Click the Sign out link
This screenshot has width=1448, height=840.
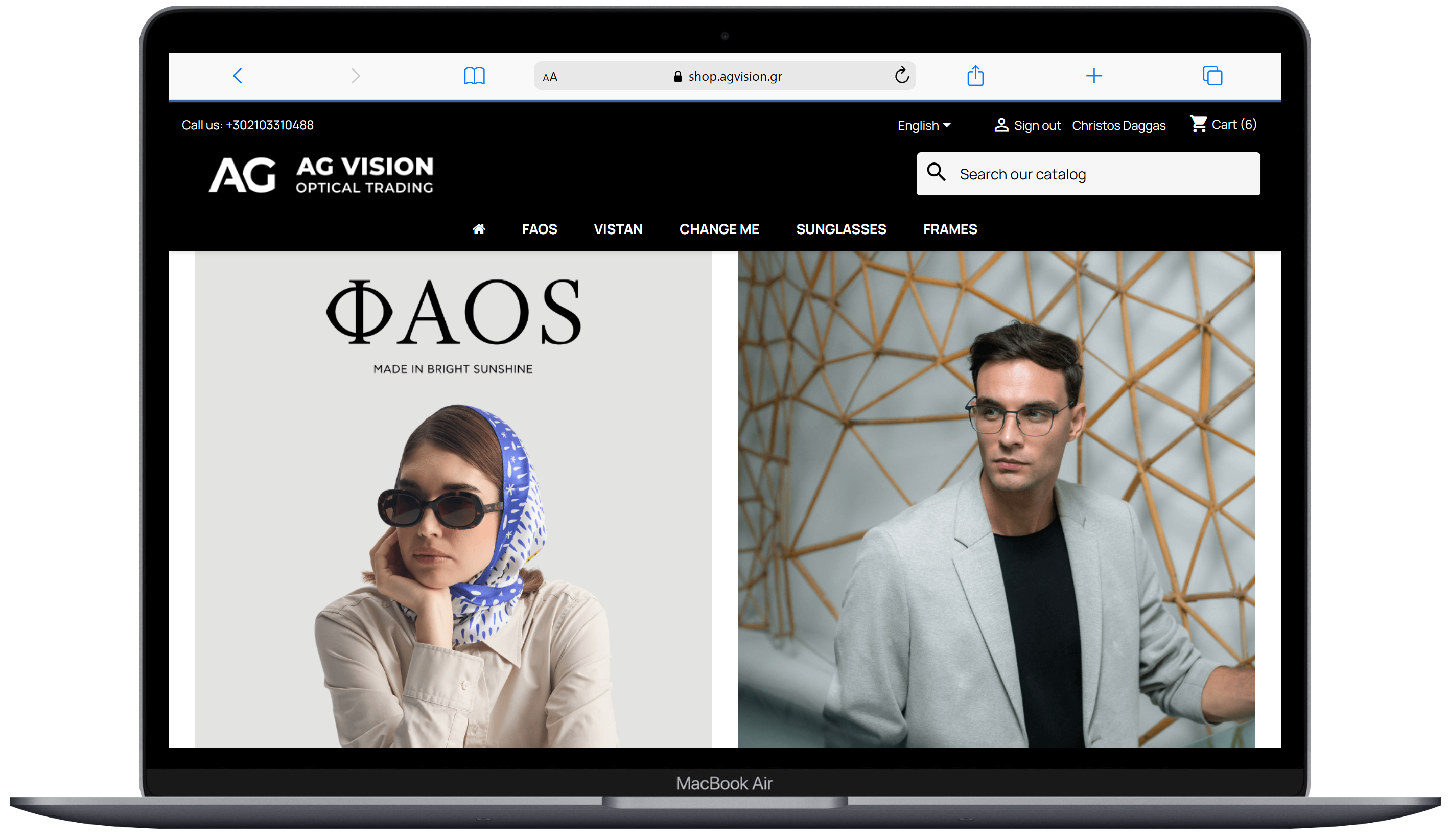point(1037,125)
